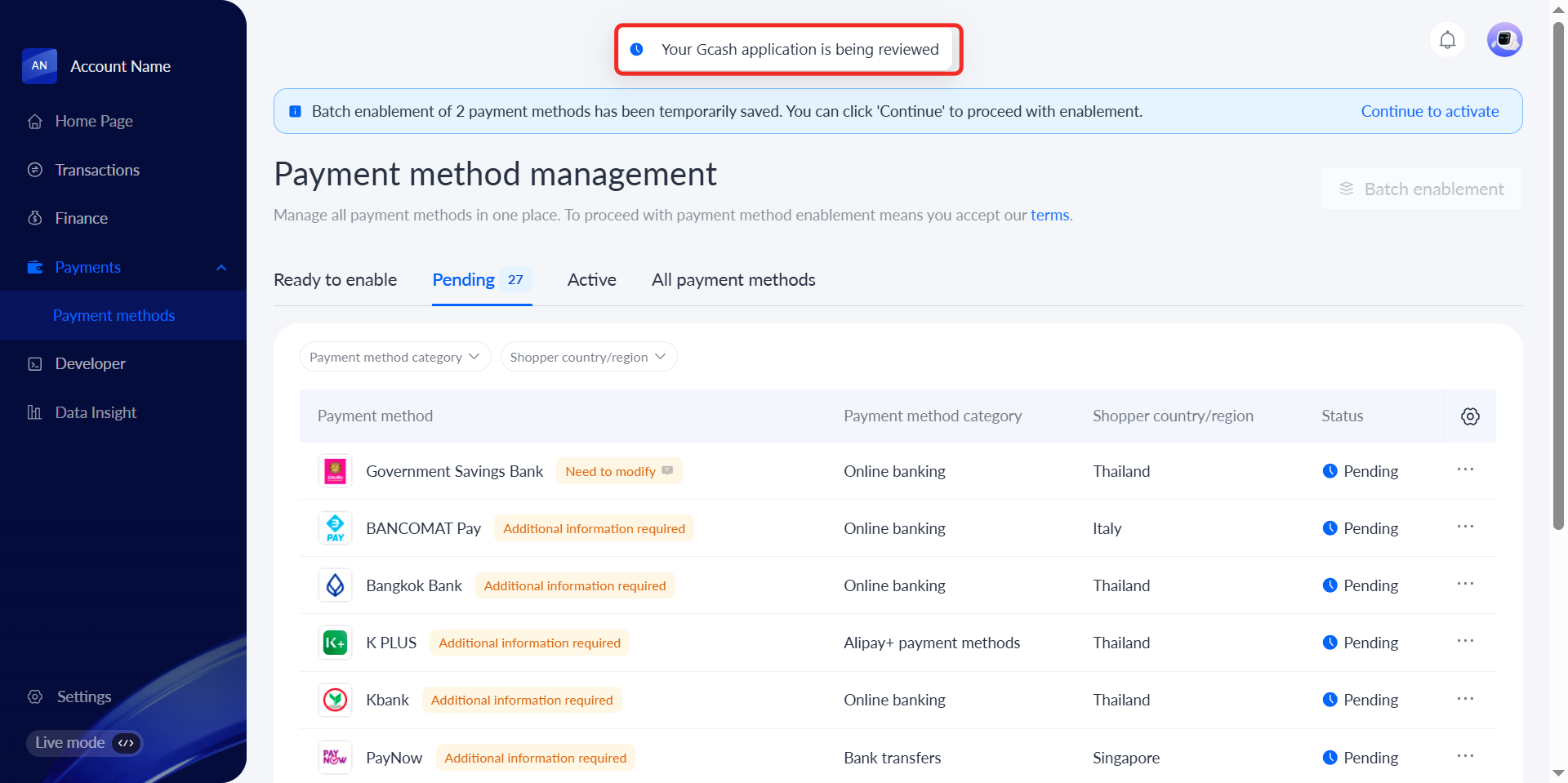Screen dimensions: 1568x783
Task: Click the Status column header
Action: coord(1343,416)
